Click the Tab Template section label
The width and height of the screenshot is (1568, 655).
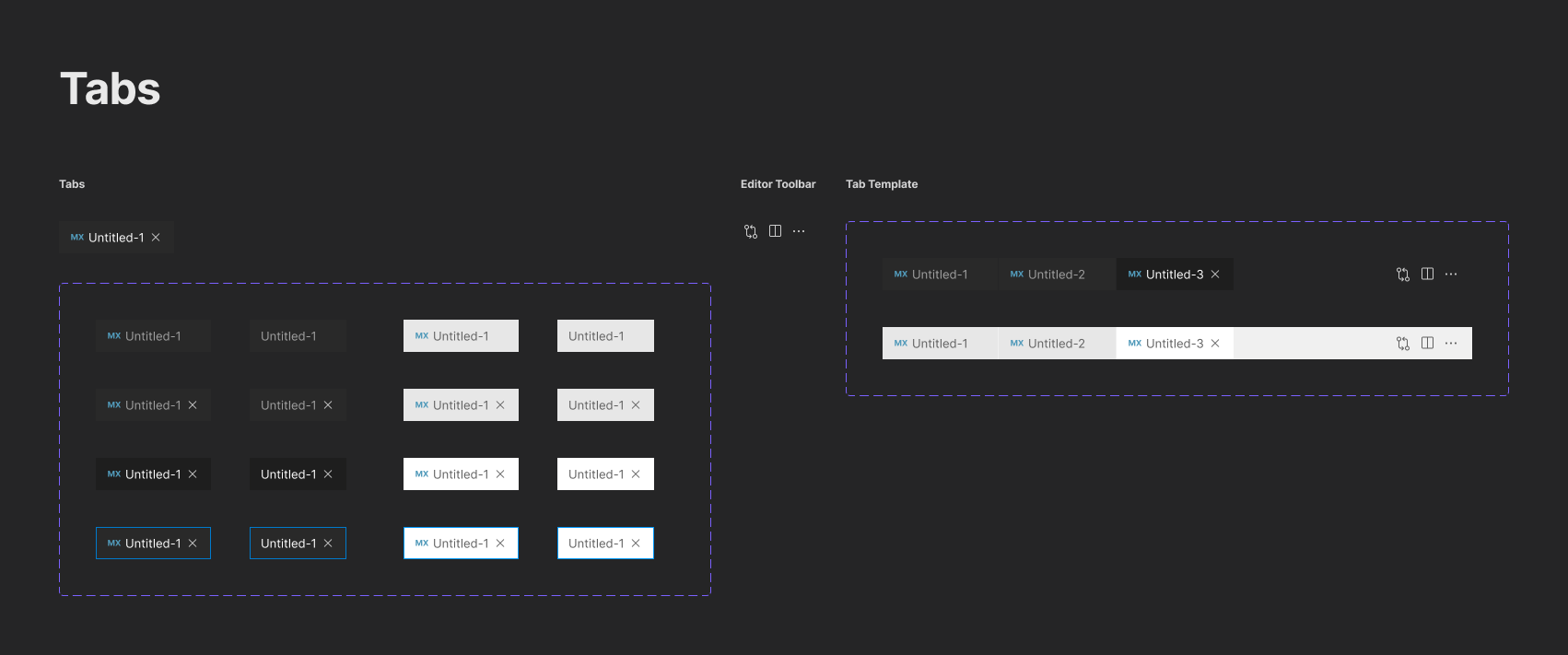882,184
